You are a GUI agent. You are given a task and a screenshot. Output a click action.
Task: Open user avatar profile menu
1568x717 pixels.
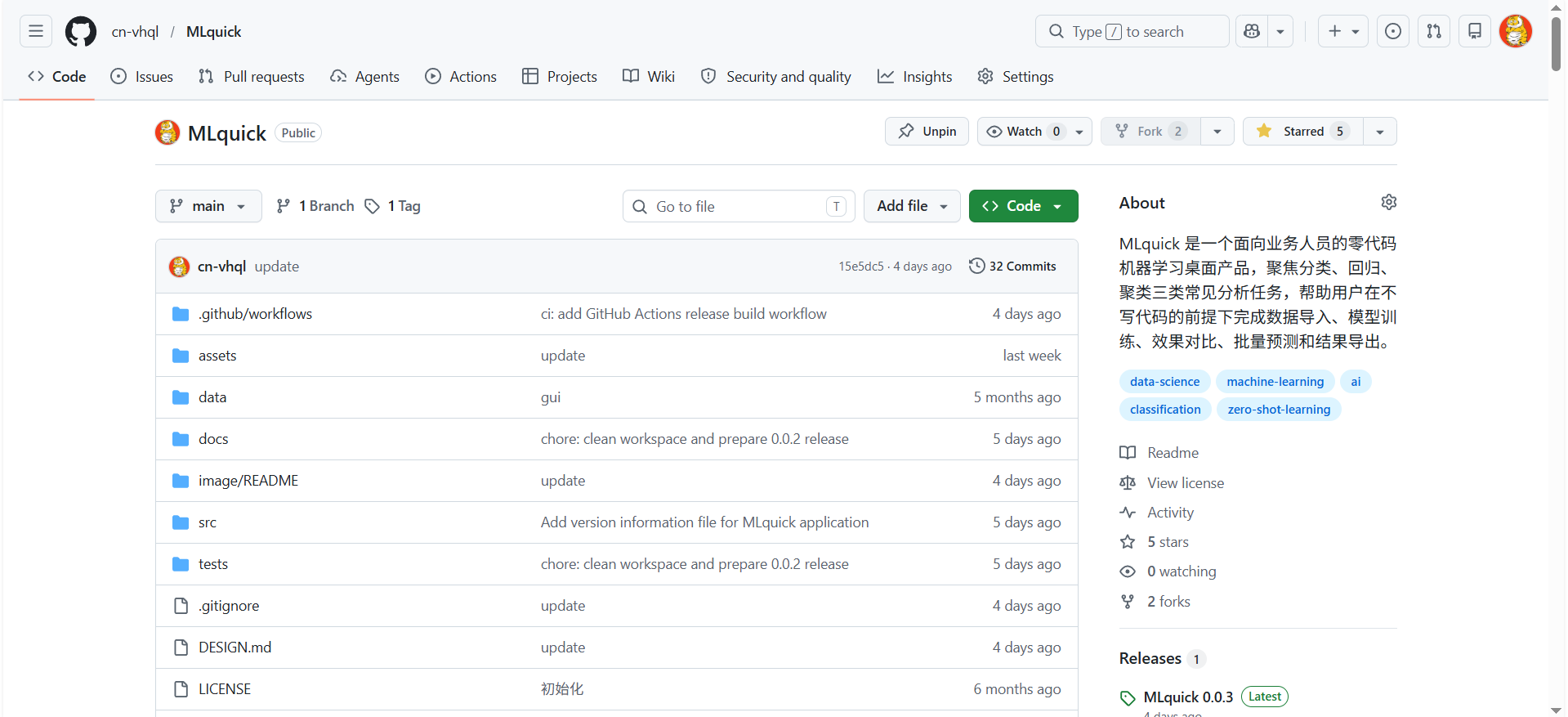pos(1516,31)
